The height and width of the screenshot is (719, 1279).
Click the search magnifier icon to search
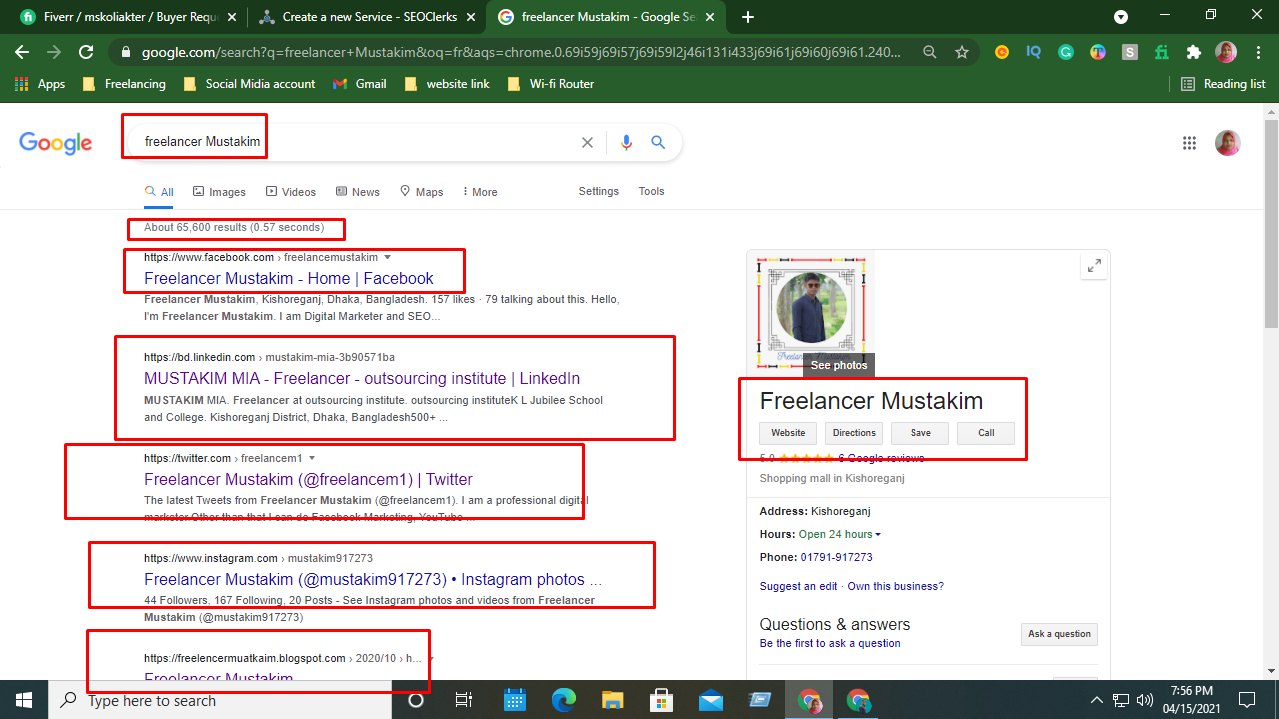(x=658, y=142)
